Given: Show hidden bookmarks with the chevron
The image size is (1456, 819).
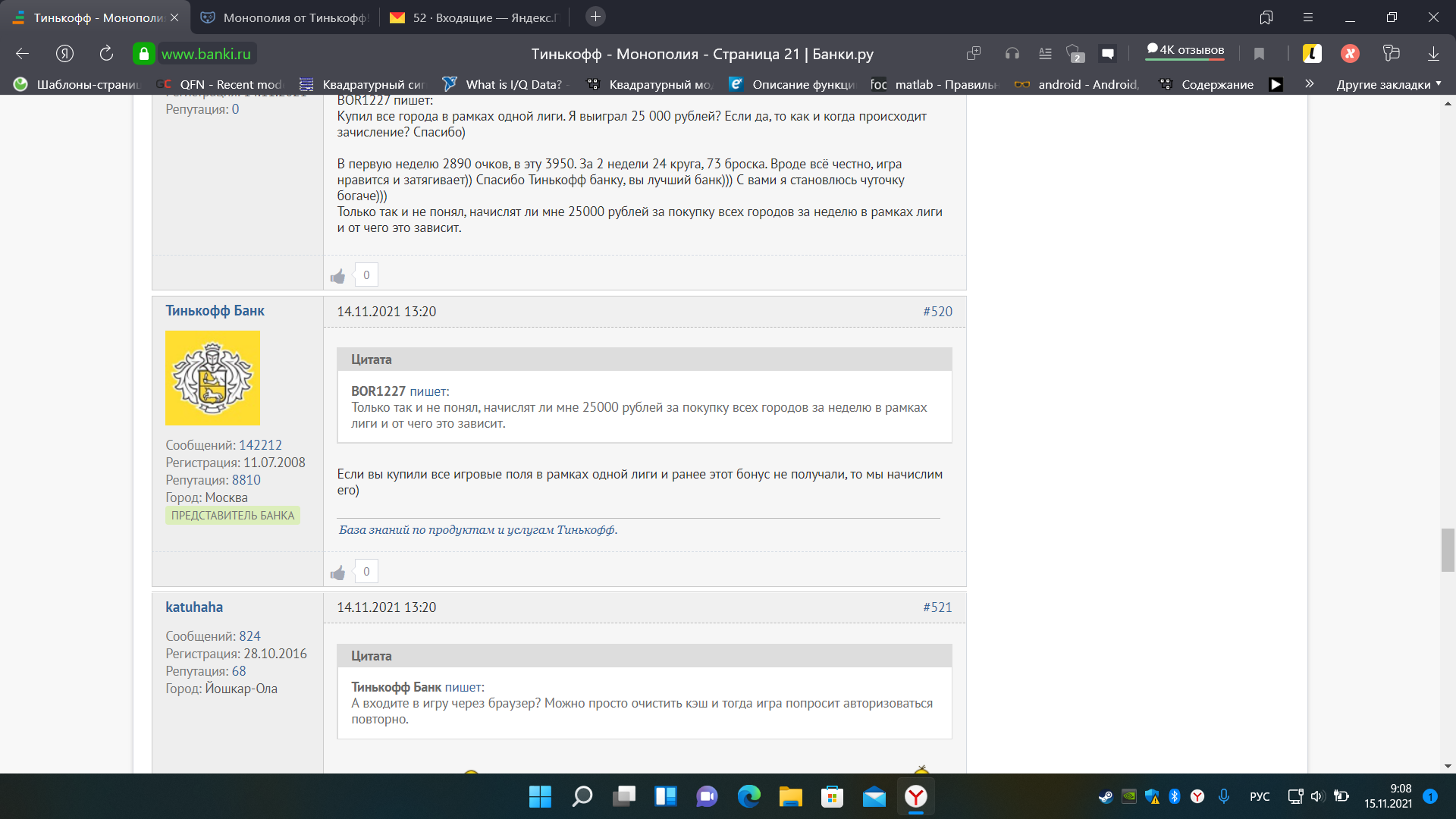Looking at the screenshot, I should [1309, 83].
